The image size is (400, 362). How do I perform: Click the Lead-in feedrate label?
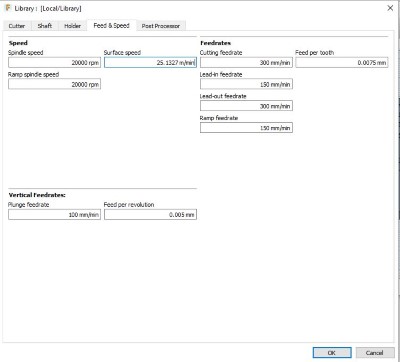[221, 74]
